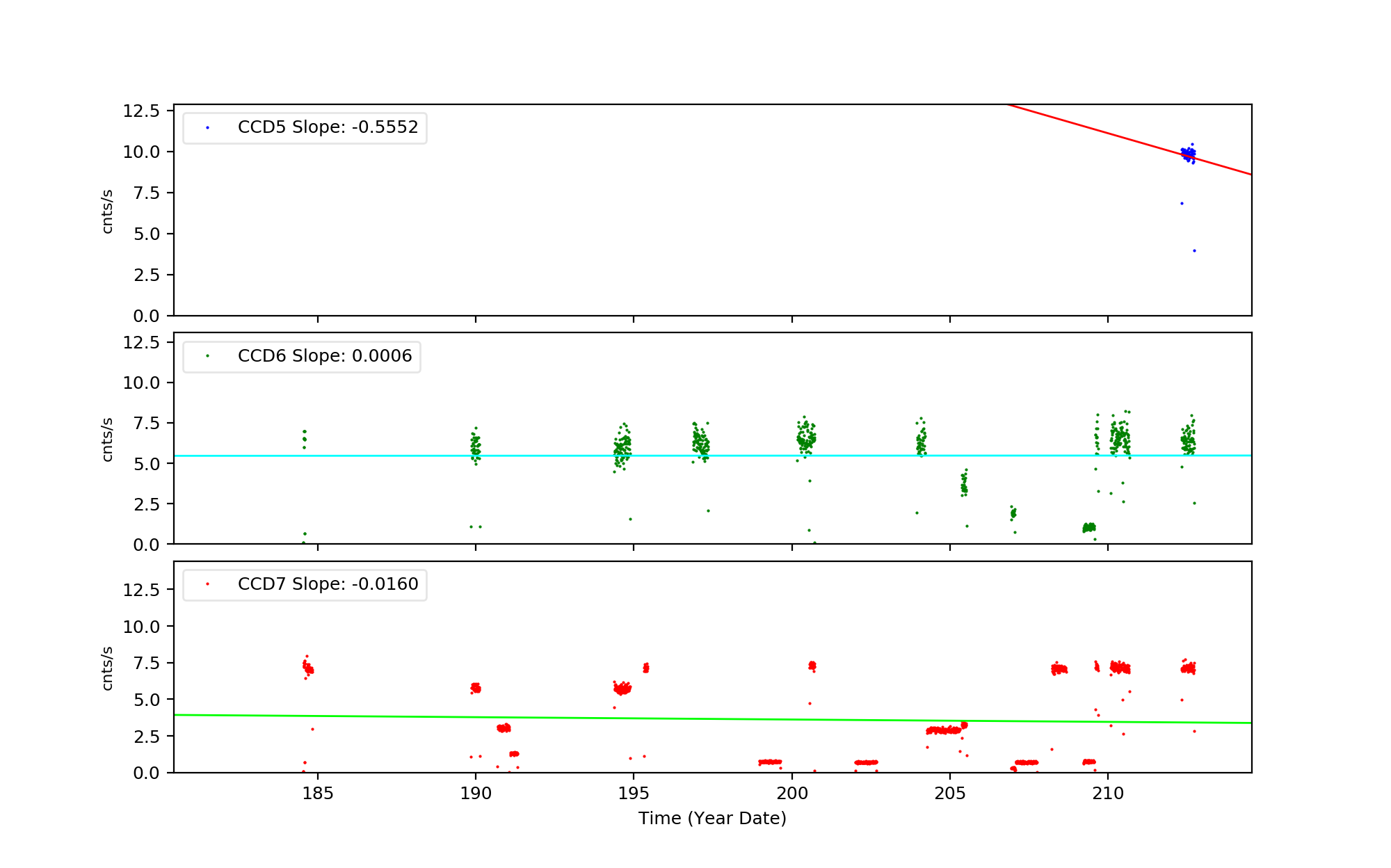The height and width of the screenshot is (868, 1391).
Task: Click the green marker in CCD6 legend
Action: coord(207,356)
